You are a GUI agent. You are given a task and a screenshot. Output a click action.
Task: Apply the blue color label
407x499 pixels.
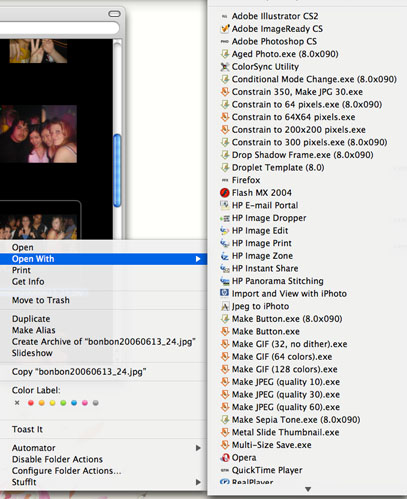coord(74,403)
